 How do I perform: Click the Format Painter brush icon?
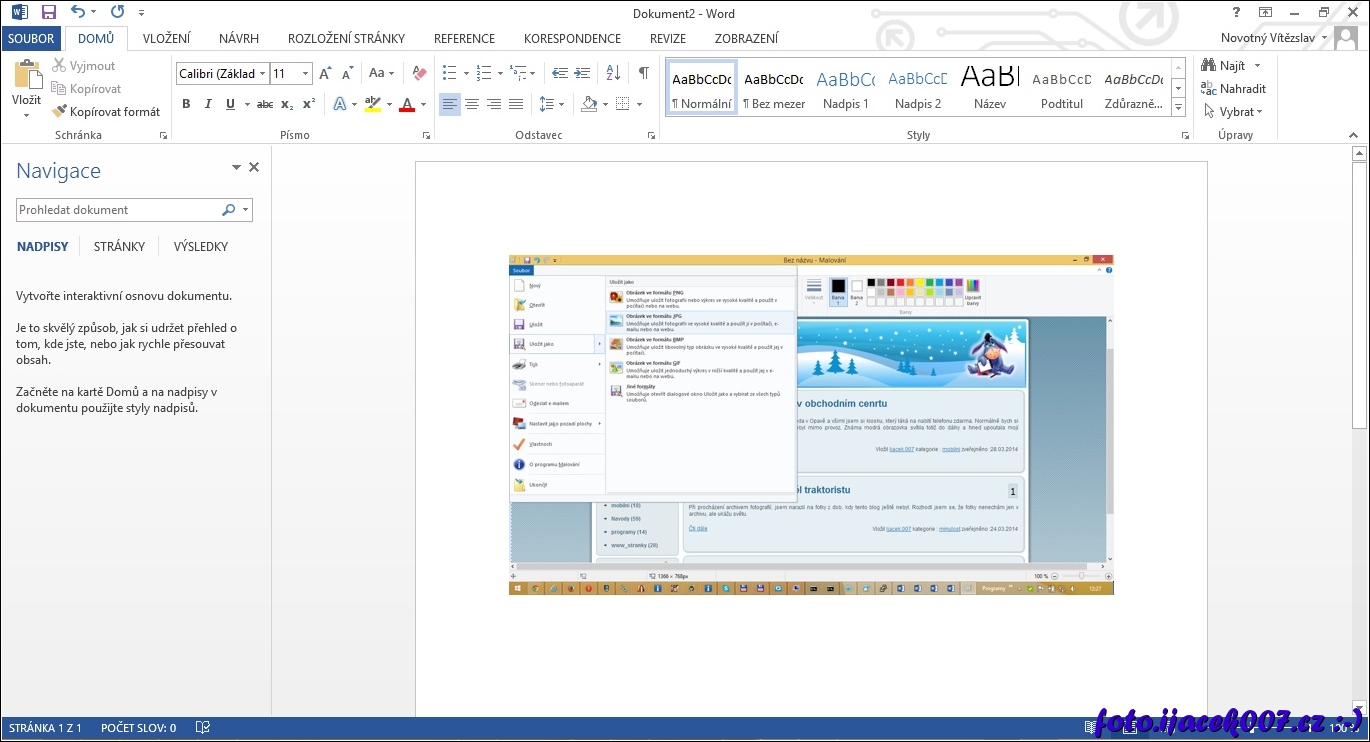click(x=60, y=112)
